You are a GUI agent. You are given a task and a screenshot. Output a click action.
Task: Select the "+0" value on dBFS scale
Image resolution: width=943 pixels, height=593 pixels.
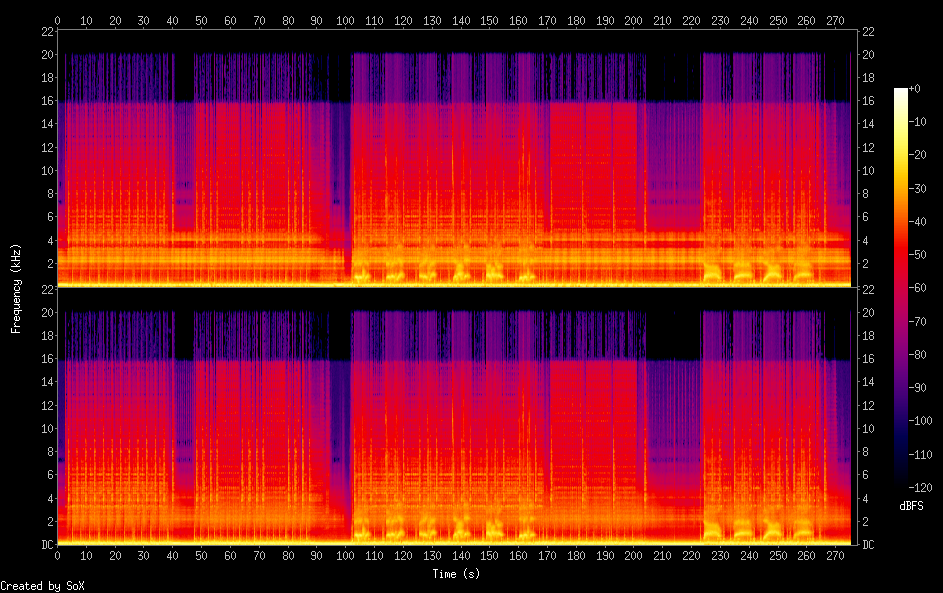click(x=915, y=88)
